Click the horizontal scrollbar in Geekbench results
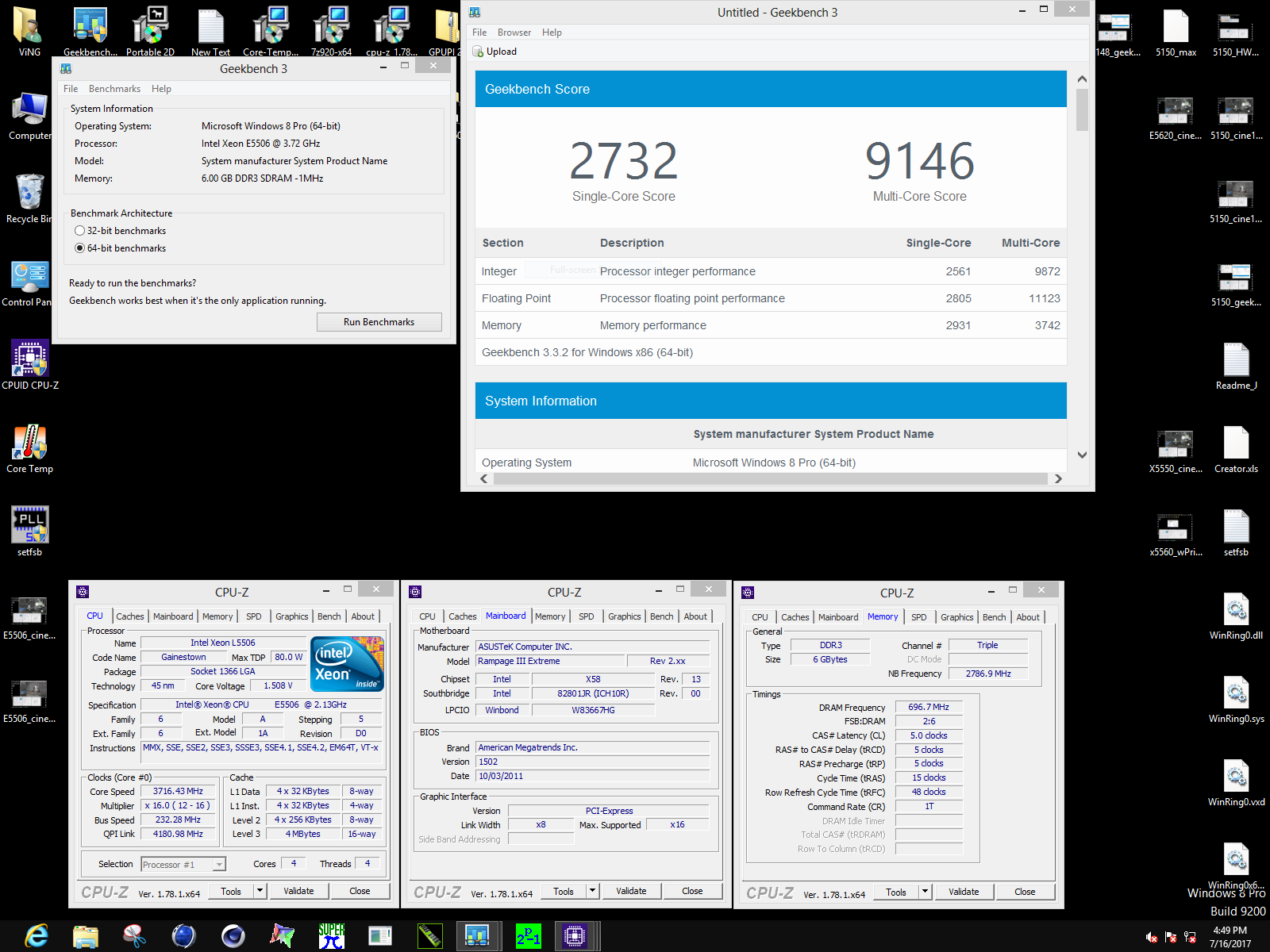Viewport: 1270px width, 952px height. [x=770, y=478]
